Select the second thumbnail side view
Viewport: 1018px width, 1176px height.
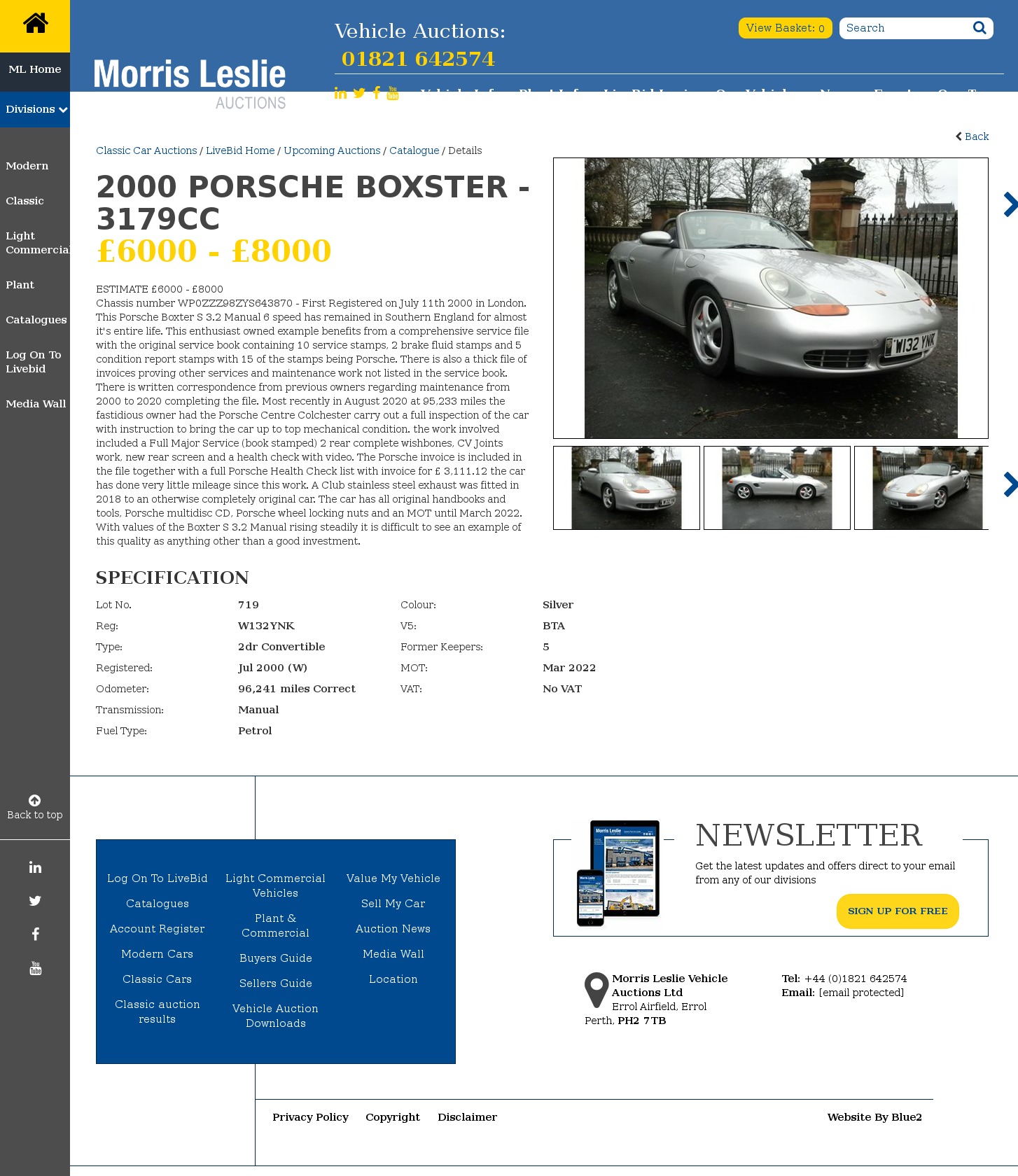pyautogui.click(x=777, y=488)
